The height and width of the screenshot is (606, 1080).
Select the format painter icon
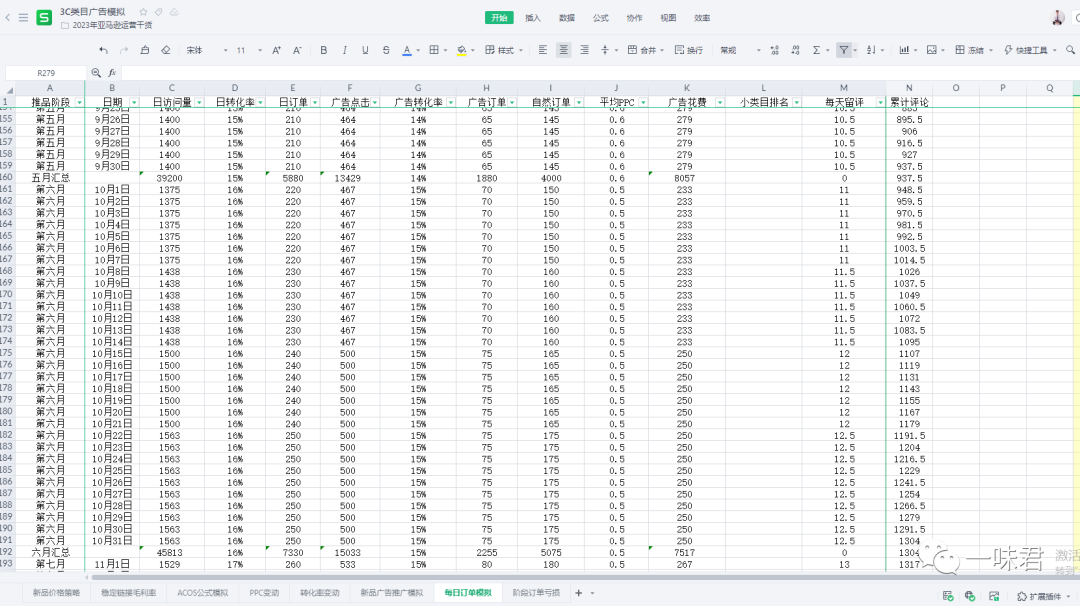(146, 50)
